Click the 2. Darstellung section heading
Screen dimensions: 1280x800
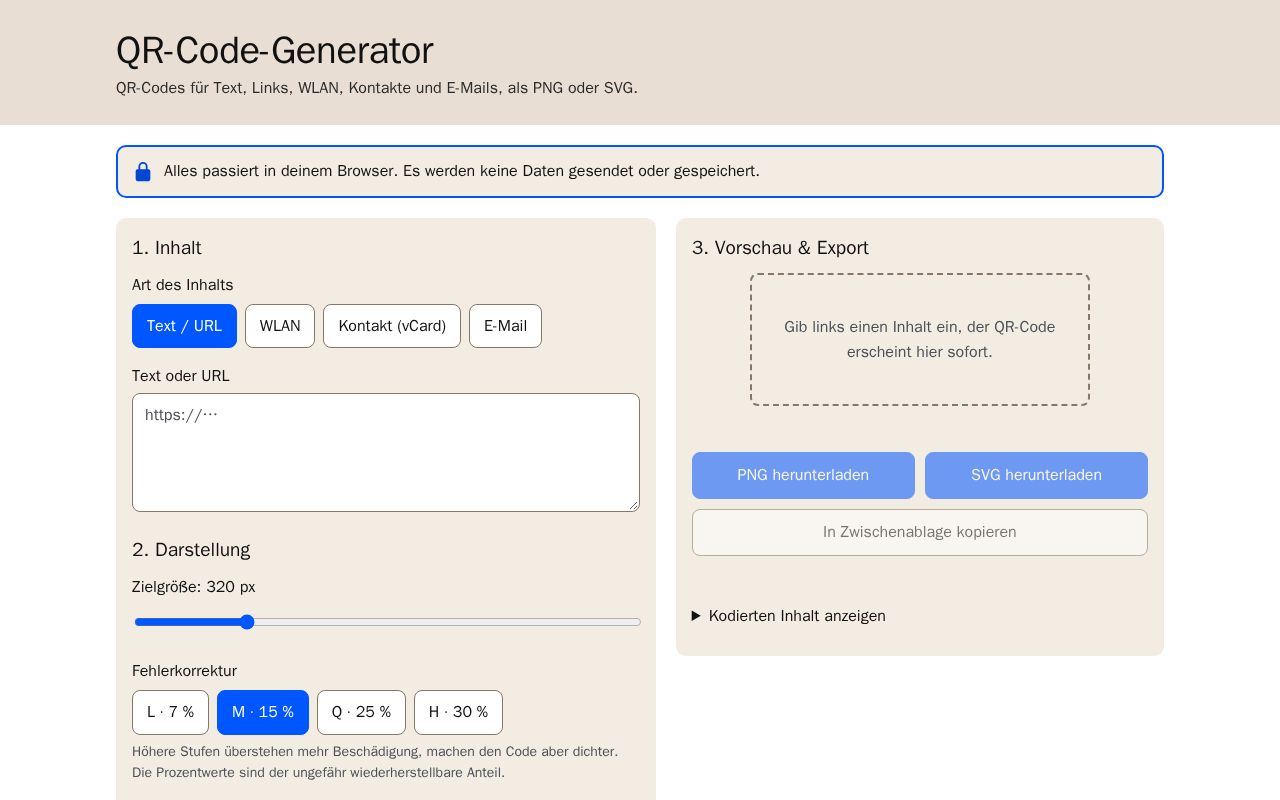point(191,550)
